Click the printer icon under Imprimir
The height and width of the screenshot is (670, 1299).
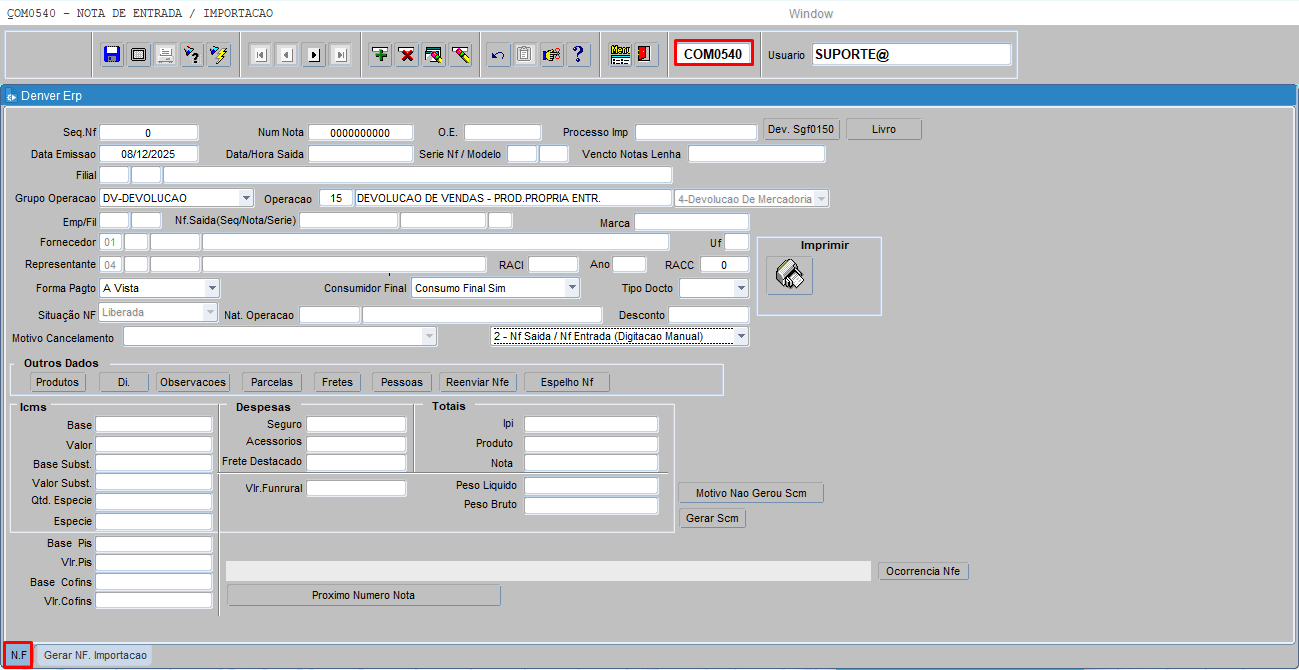tap(790, 275)
